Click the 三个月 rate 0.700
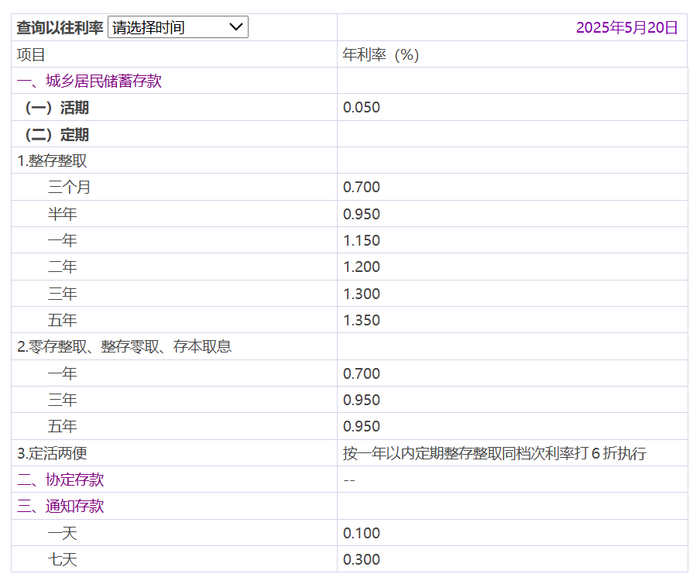This screenshot has width=700, height=585. [361, 187]
